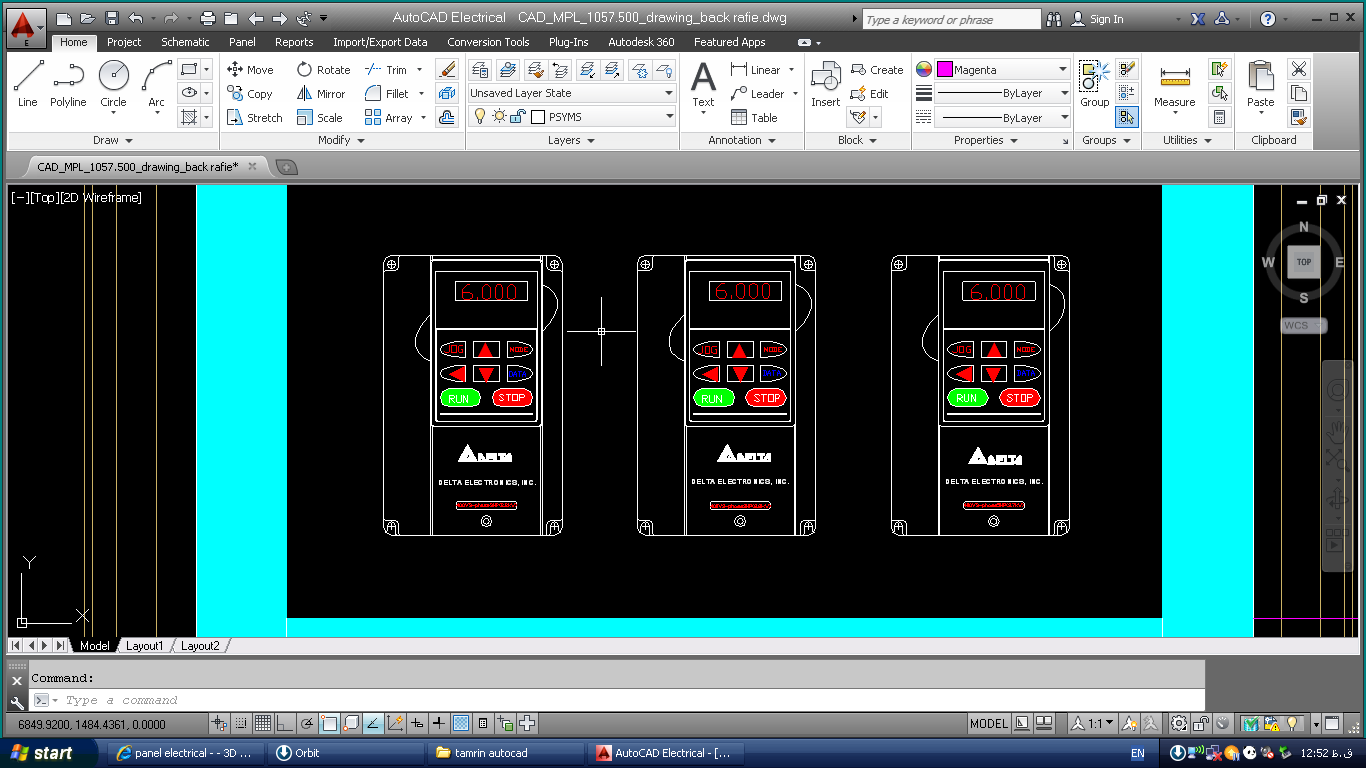Click the Sign In button
Viewport: 1366px width, 768px height.
point(1098,19)
